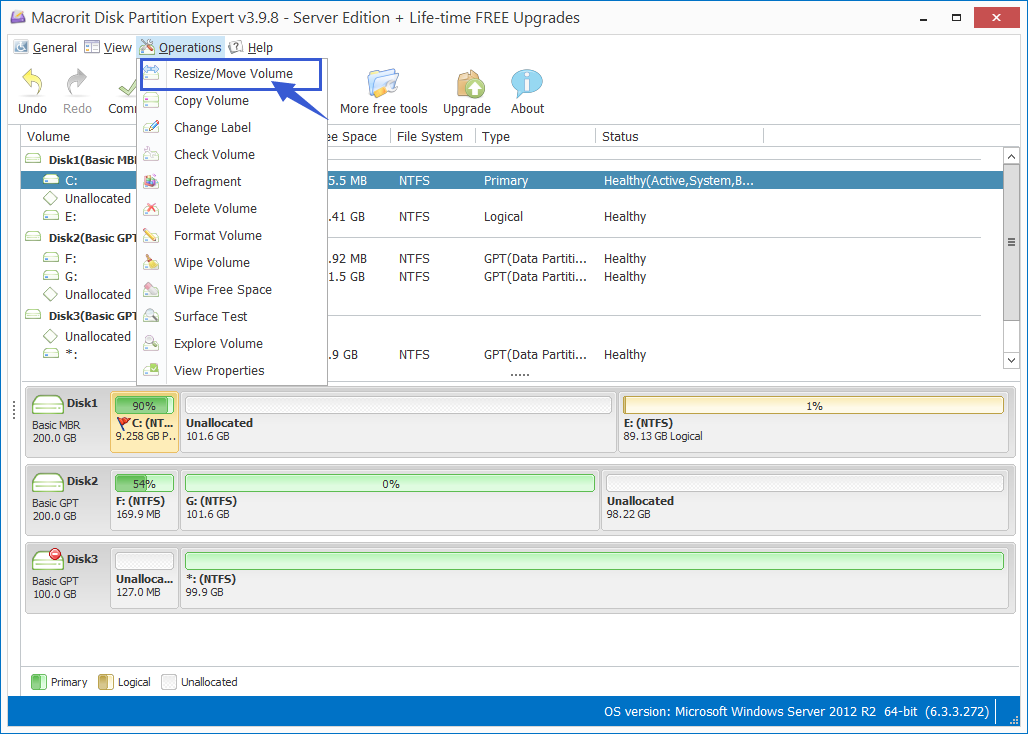
Task: Open the View menu
Action: pos(108,47)
